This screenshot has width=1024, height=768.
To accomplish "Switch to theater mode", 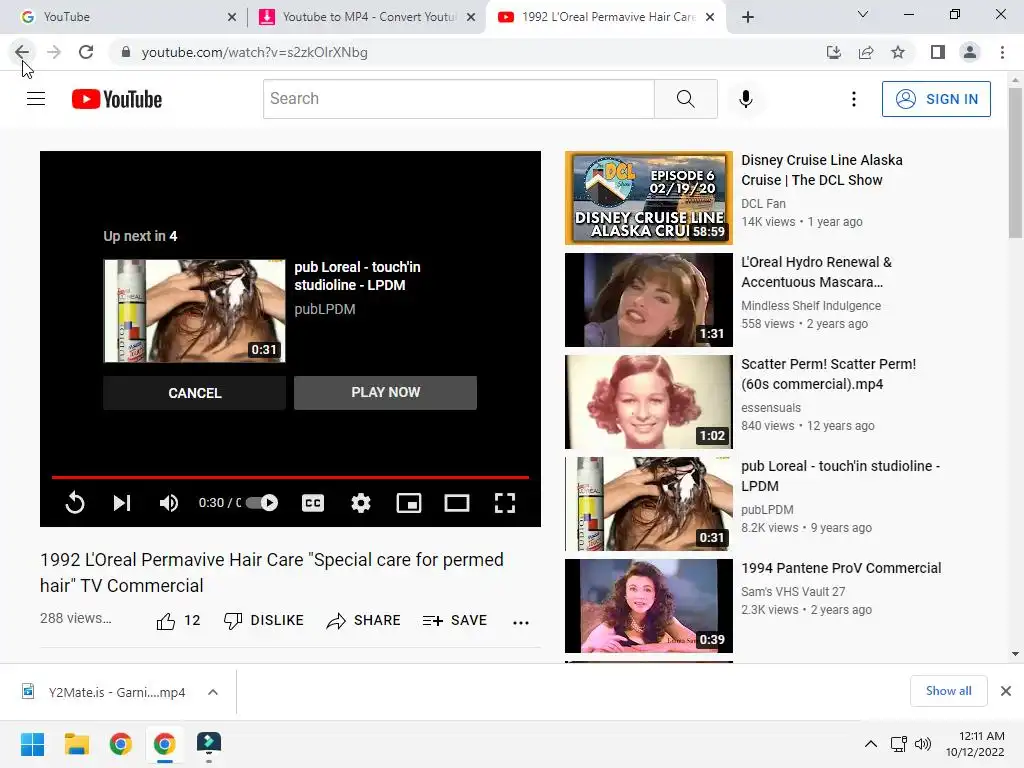I will click(x=456, y=502).
